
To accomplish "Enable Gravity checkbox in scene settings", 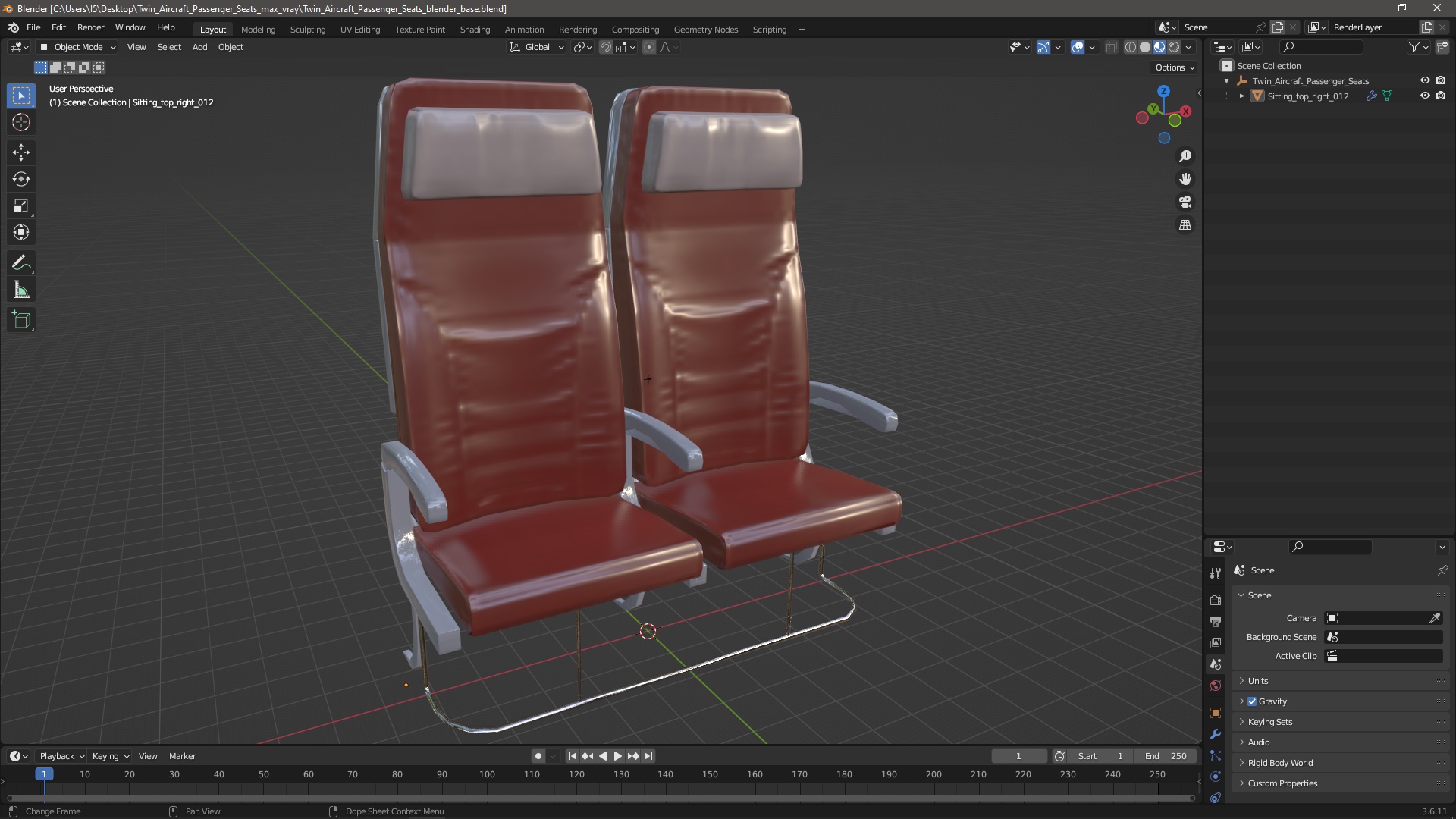I will (1252, 701).
